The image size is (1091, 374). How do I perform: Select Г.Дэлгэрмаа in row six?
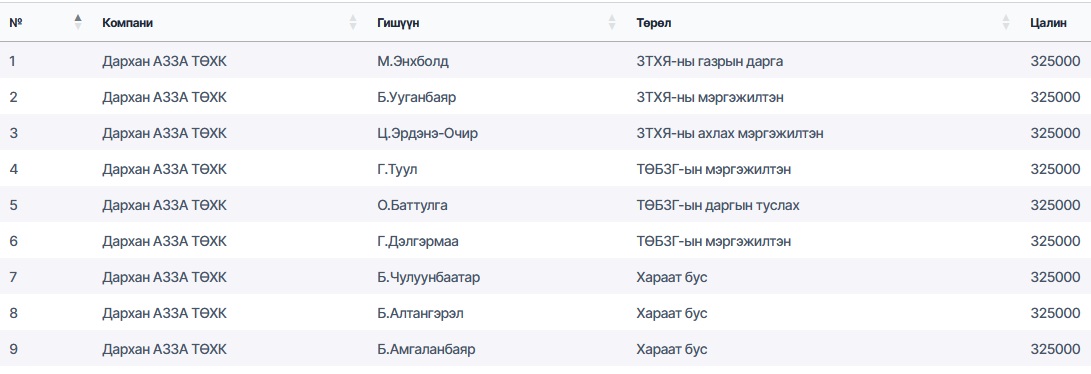[417, 242]
